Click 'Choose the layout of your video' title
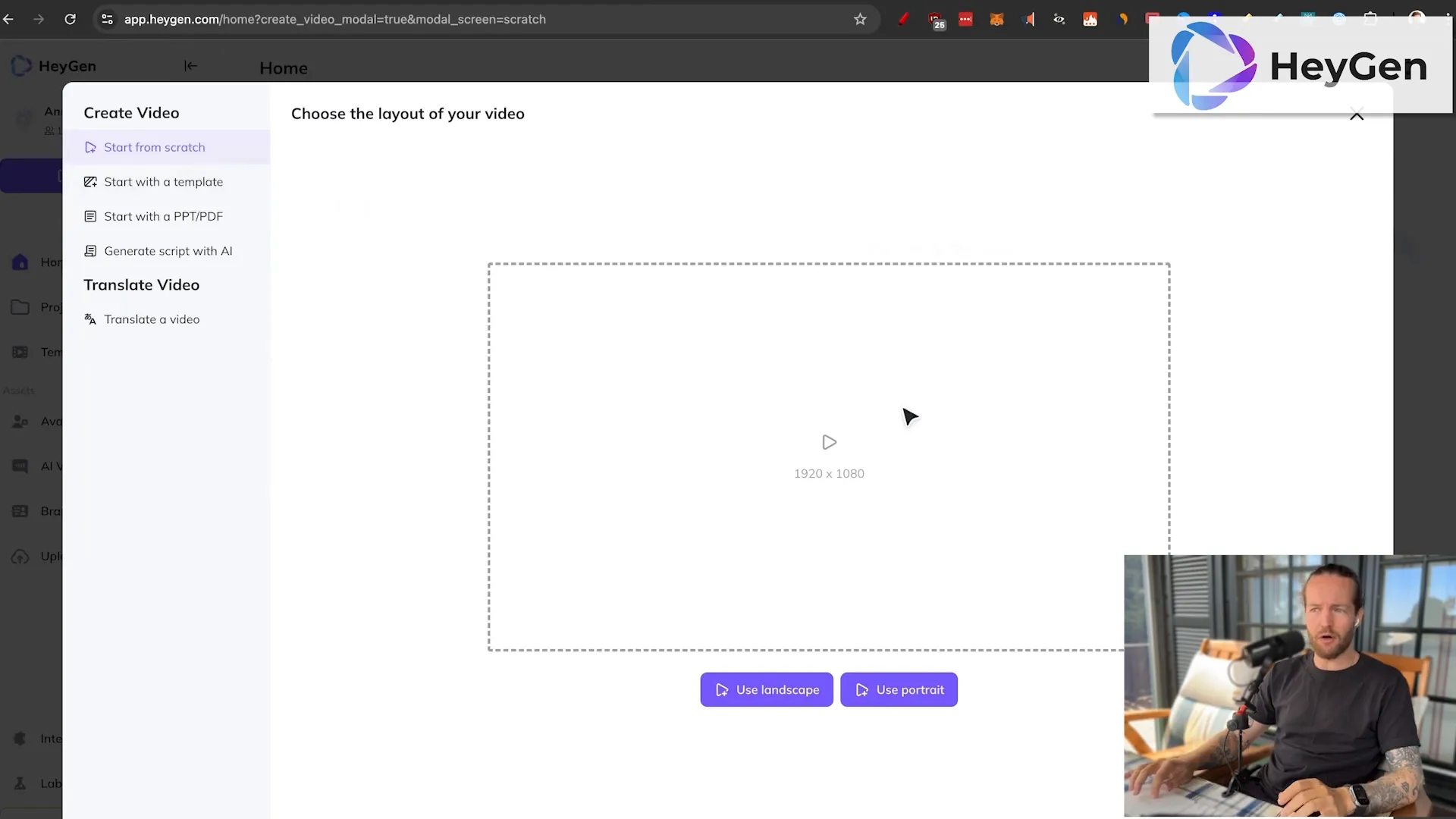The width and height of the screenshot is (1456, 819). pyautogui.click(x=408, y=114)
